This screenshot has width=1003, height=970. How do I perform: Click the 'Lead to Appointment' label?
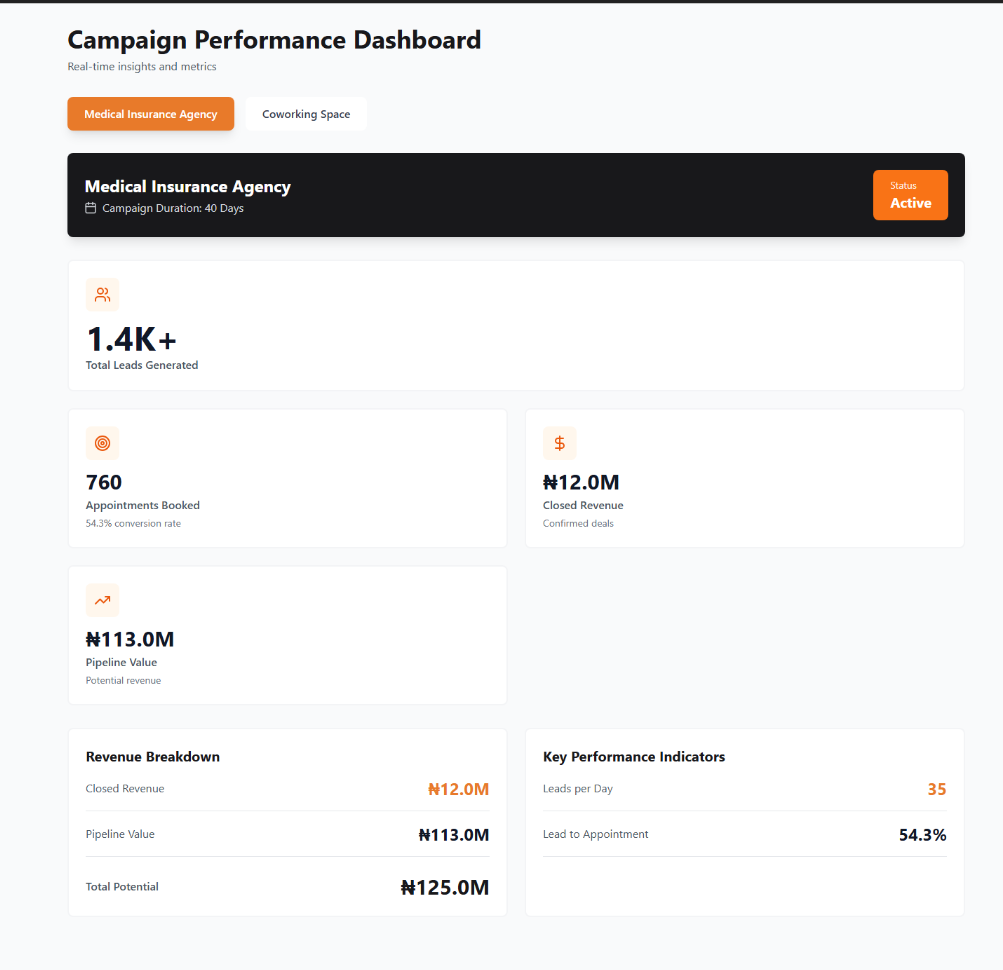[596, 834]
